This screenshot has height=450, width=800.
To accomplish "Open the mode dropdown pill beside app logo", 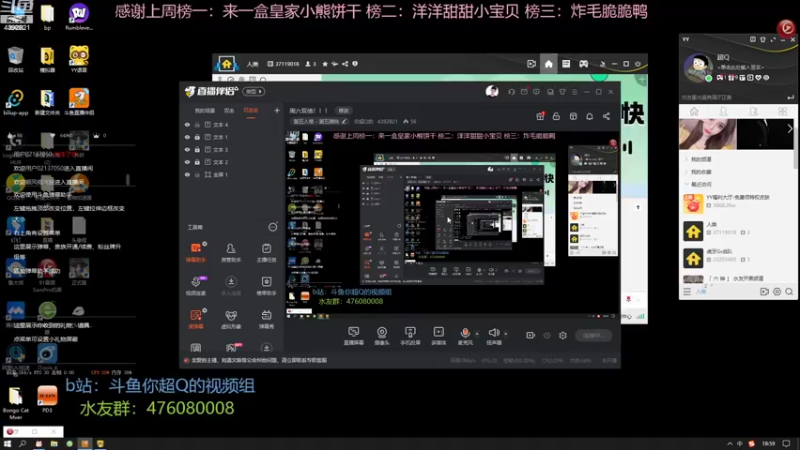I will pos(254,91).
